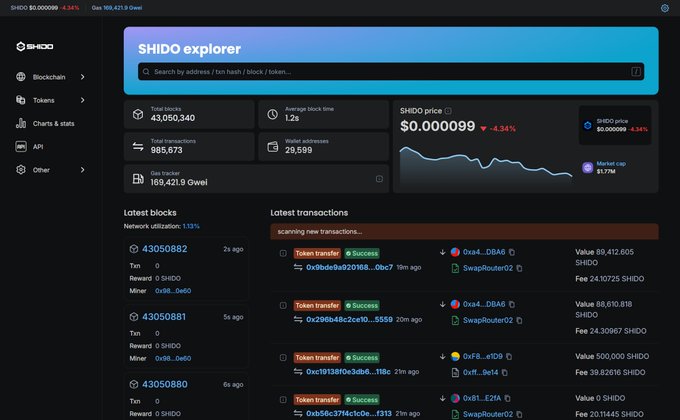Open SwapRouter02 in transaction 0x296b48c2ce10
This screenshot has height=420, width=680.
point(488,320)
